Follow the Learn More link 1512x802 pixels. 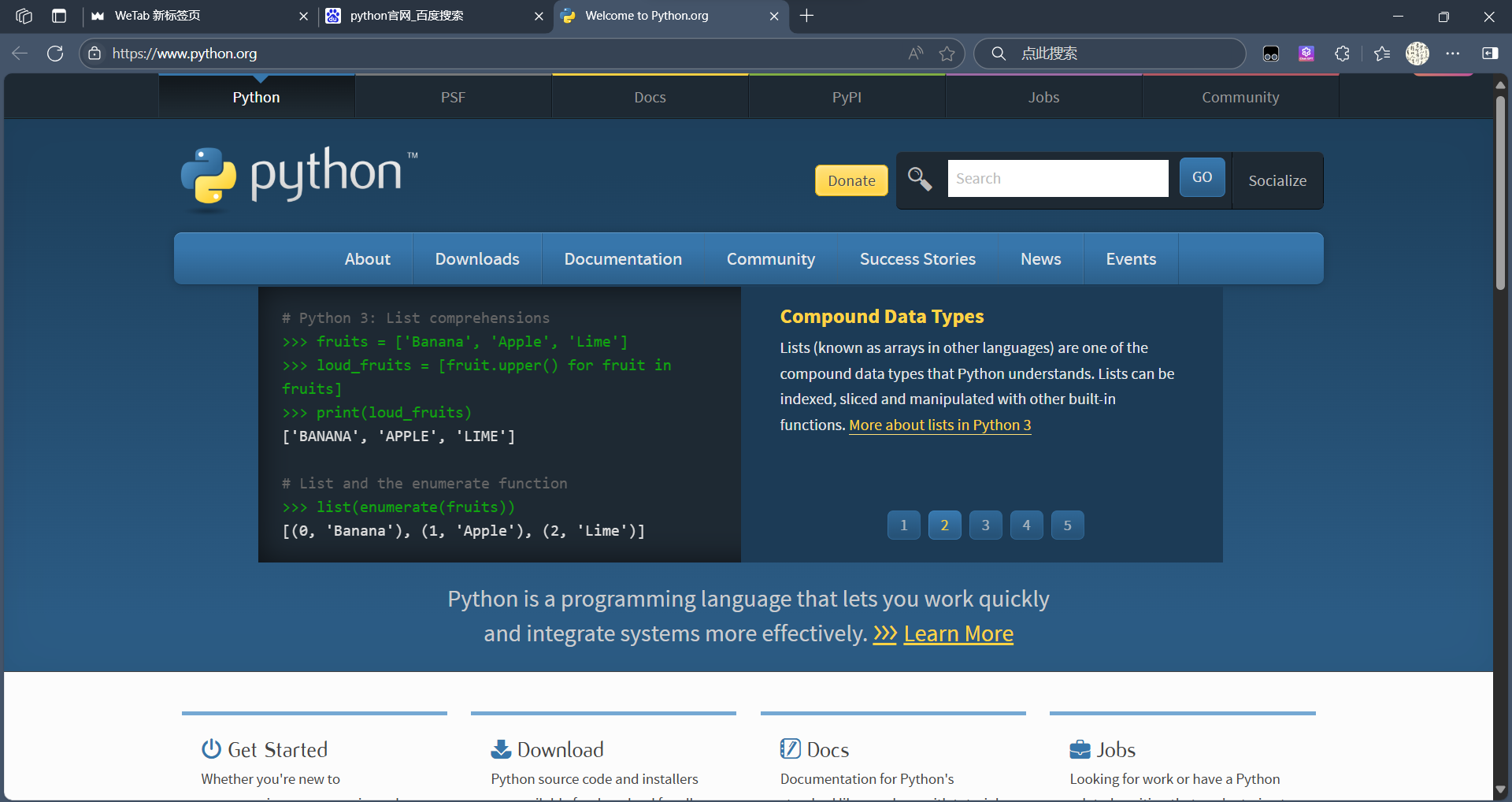click(958, 633)
